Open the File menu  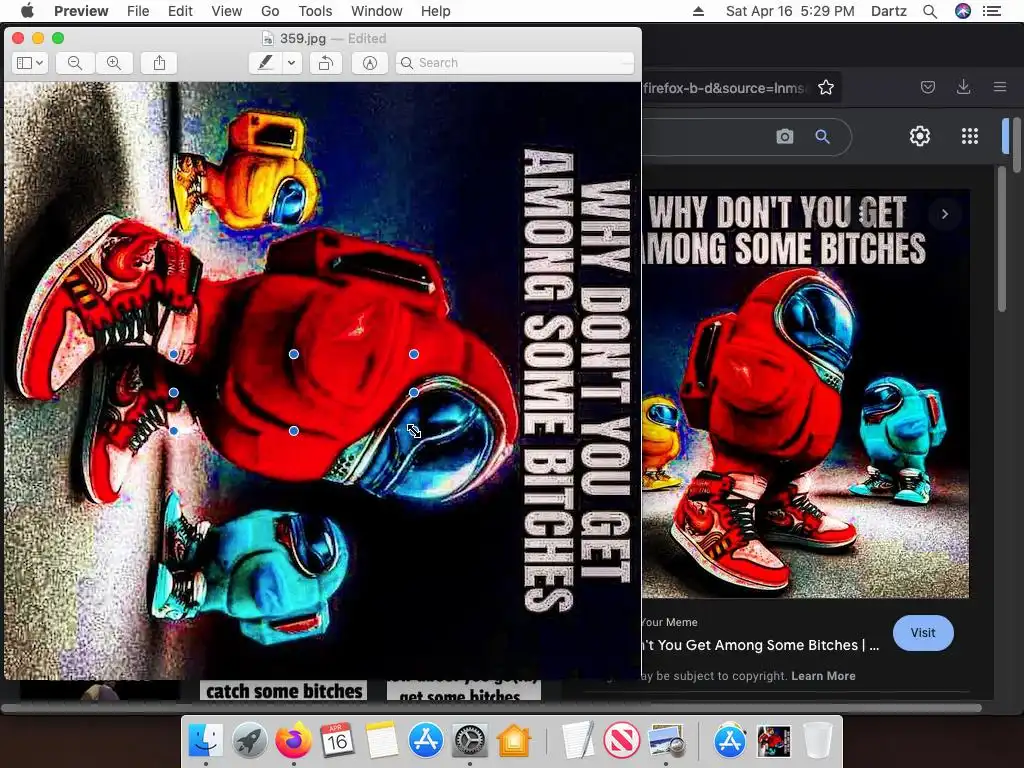138,11
